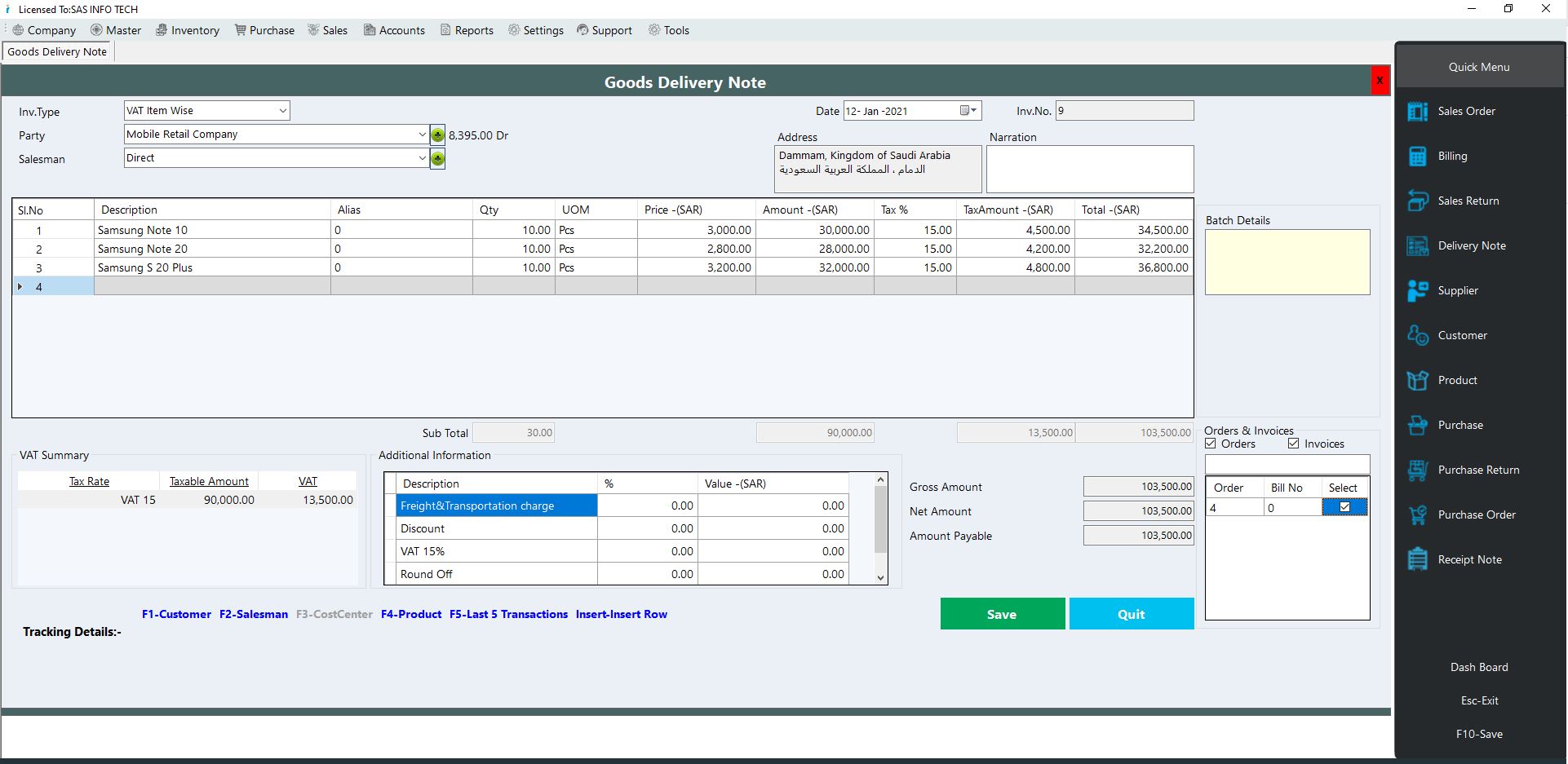The image size is (1568, 764).
Task: Click F5-Last 5 Transactions link
Action: point(508,614)
